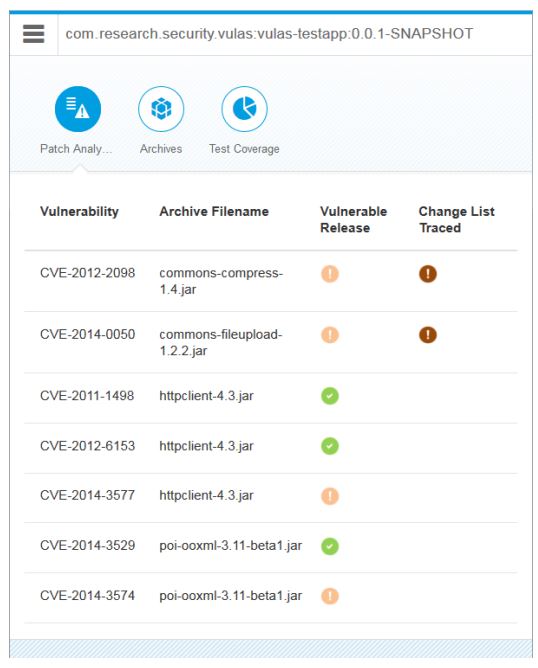Click brown Change List Traced icon for CVE-2012-2098

pos(428,274)
